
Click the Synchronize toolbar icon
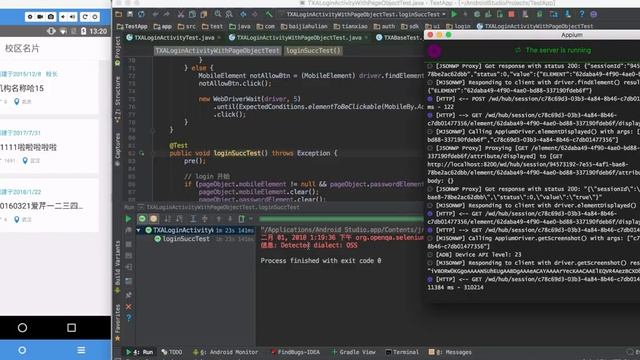tap(141, 14)
